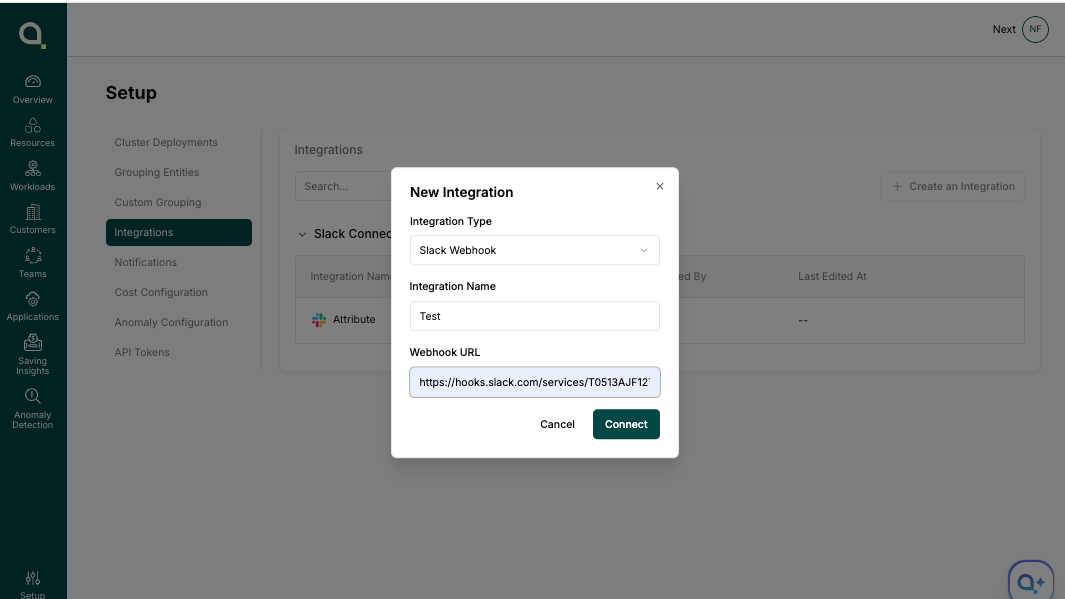Screen dimensions: 1065x599
Task: Close the New Integration dialog with X
Action: click(660, 186)
